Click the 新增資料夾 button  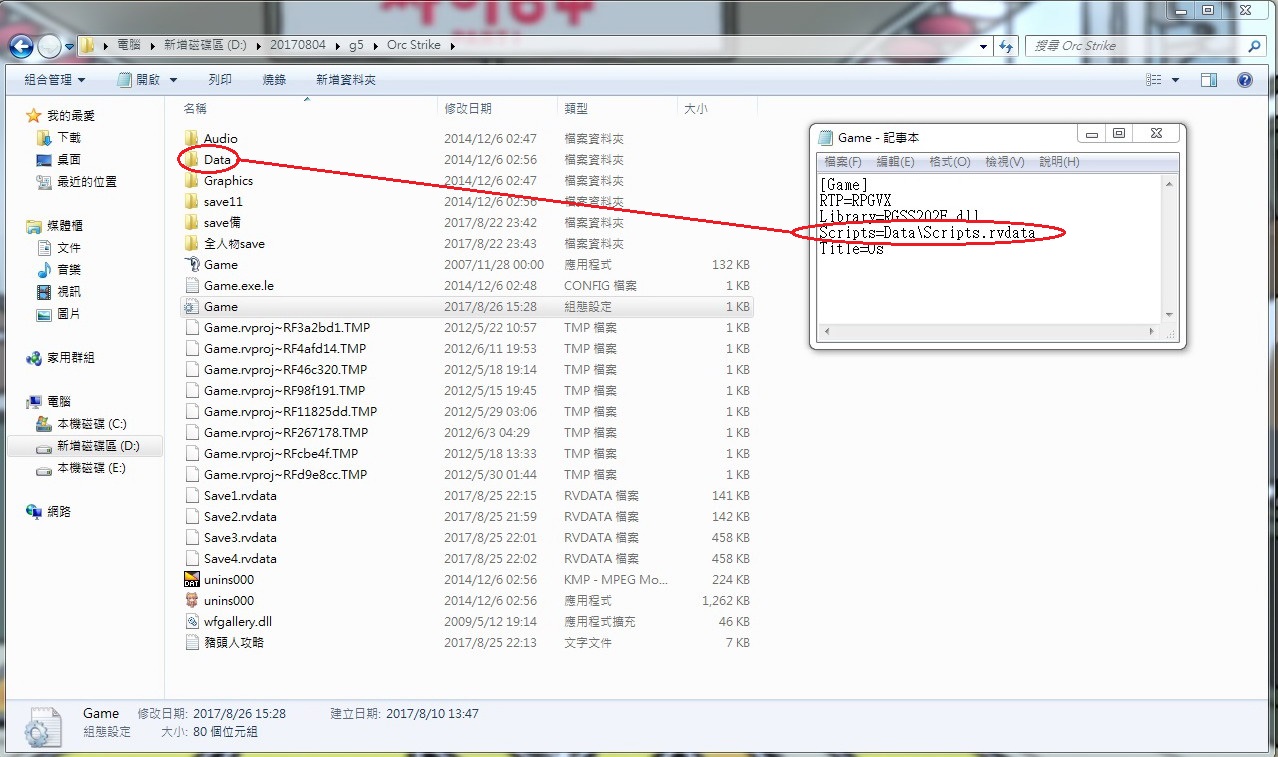(345, 80)
